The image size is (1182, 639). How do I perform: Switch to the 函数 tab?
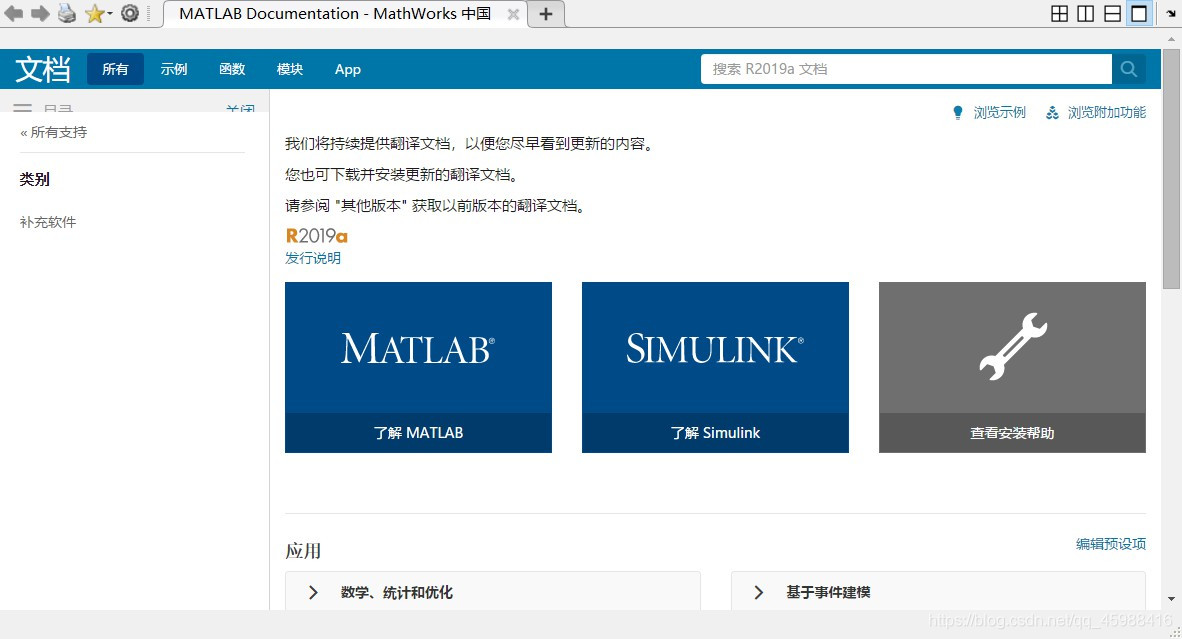(x=232, y=69)
